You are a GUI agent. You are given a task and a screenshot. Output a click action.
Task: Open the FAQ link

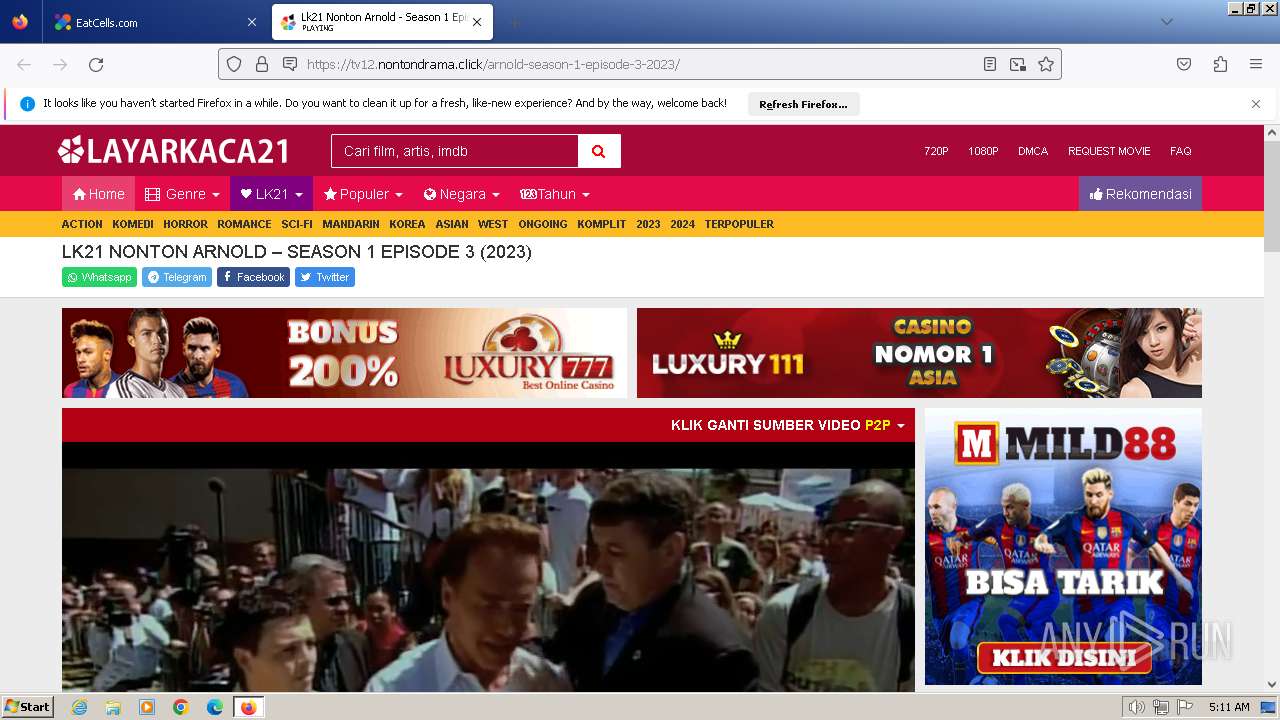click(1181, 151)
